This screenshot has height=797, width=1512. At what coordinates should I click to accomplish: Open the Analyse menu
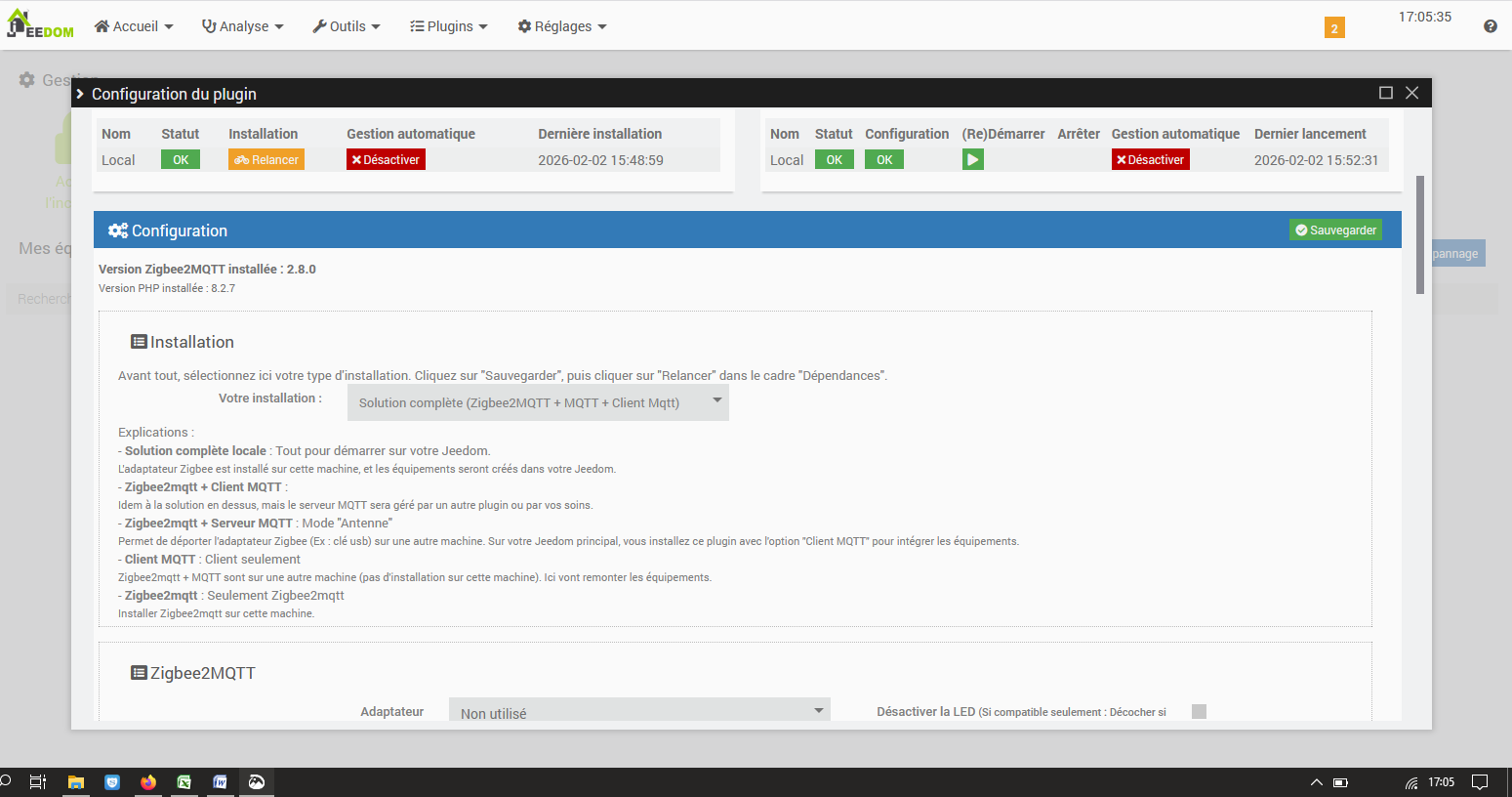point(242,26)
